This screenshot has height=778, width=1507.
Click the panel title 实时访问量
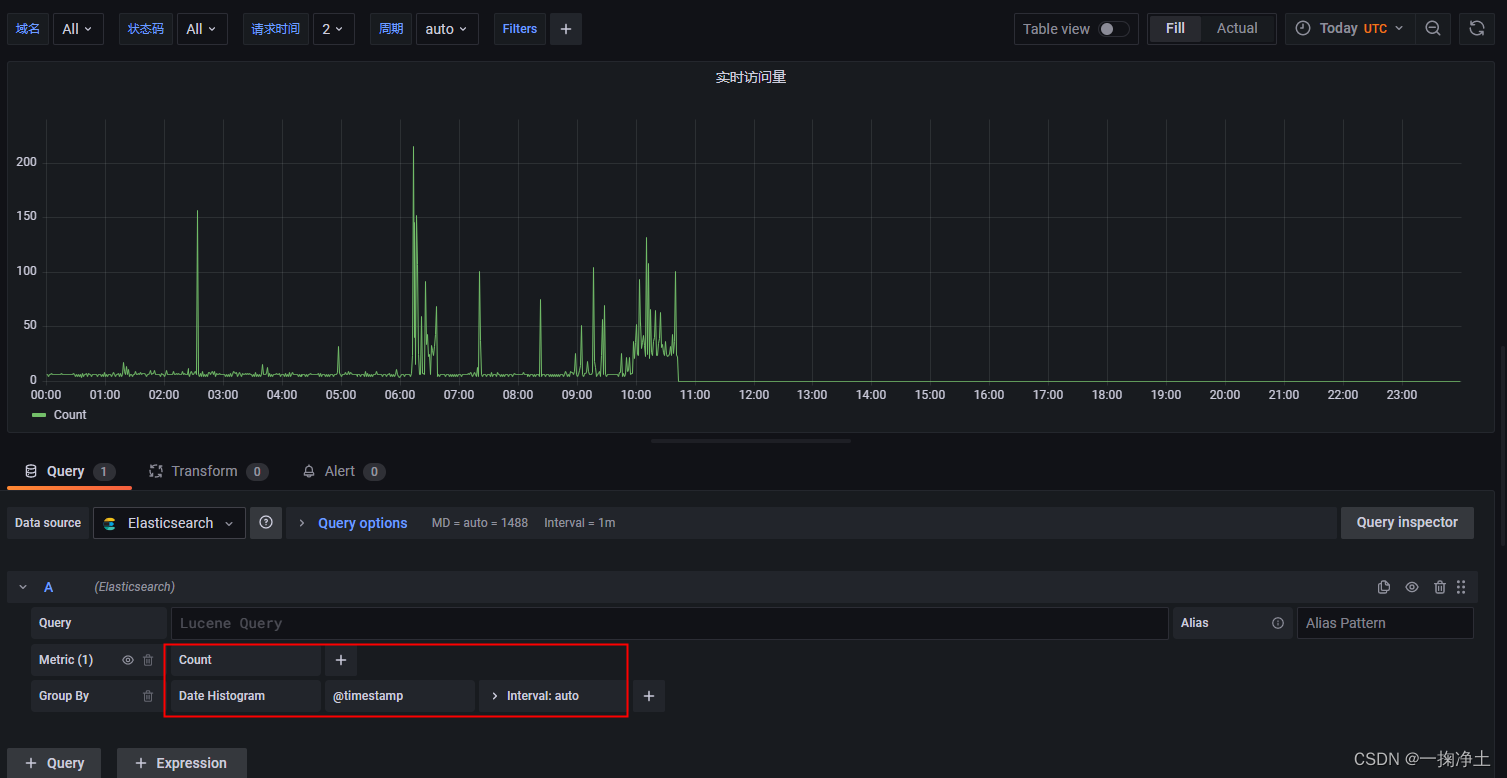(751, 77)
